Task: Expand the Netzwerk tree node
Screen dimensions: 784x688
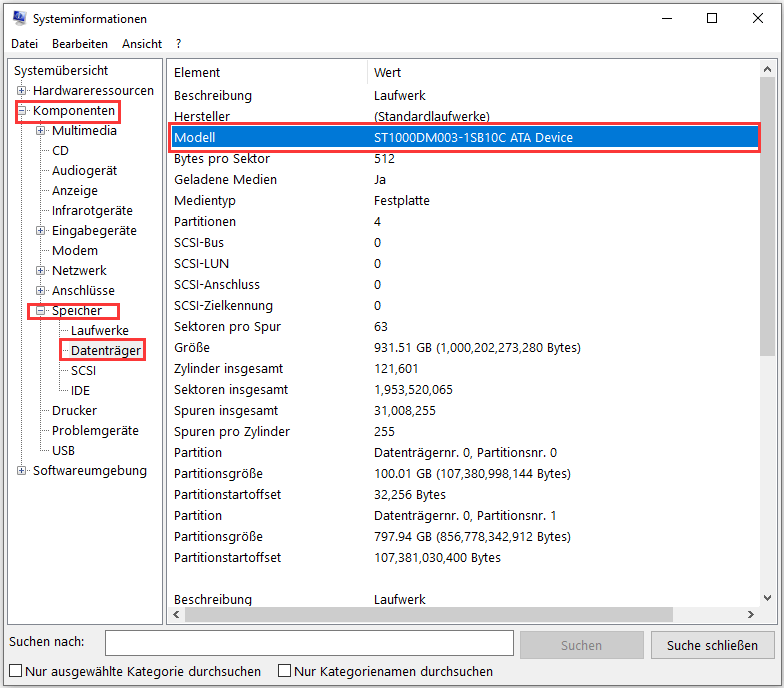Action: (x=41, y=271)
